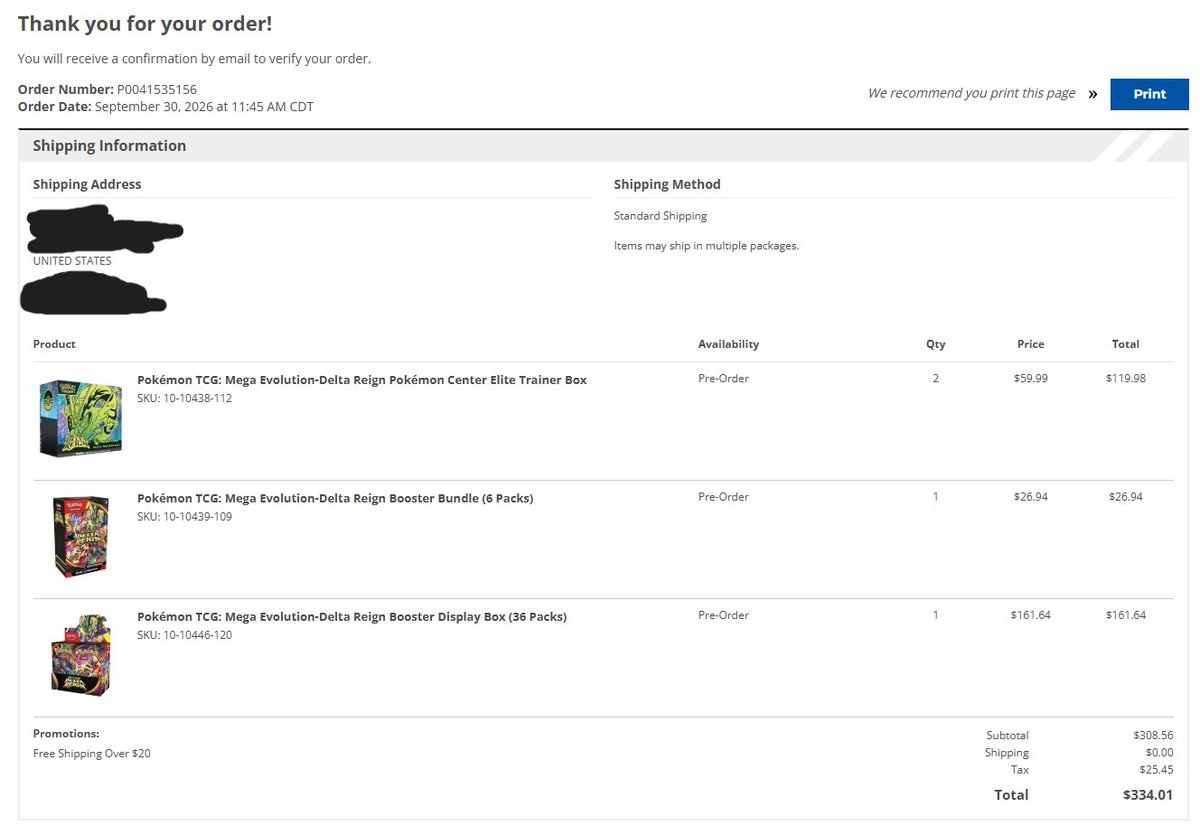The image size is (1200, 835).
Task: Click the Free Shipping Over $20 promotion
Action: coord(92,753)
